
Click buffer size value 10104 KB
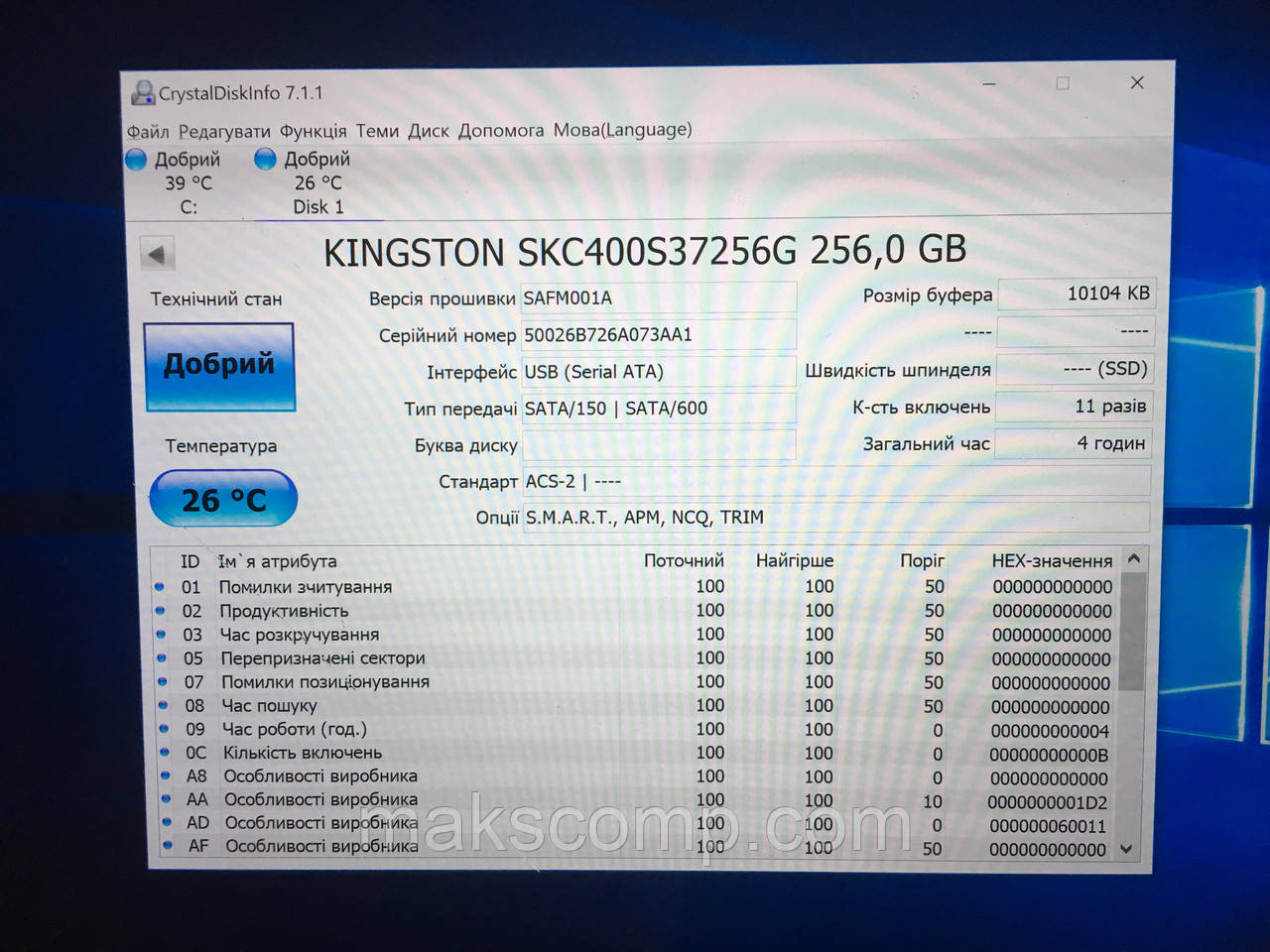[x=1076, y=294]
